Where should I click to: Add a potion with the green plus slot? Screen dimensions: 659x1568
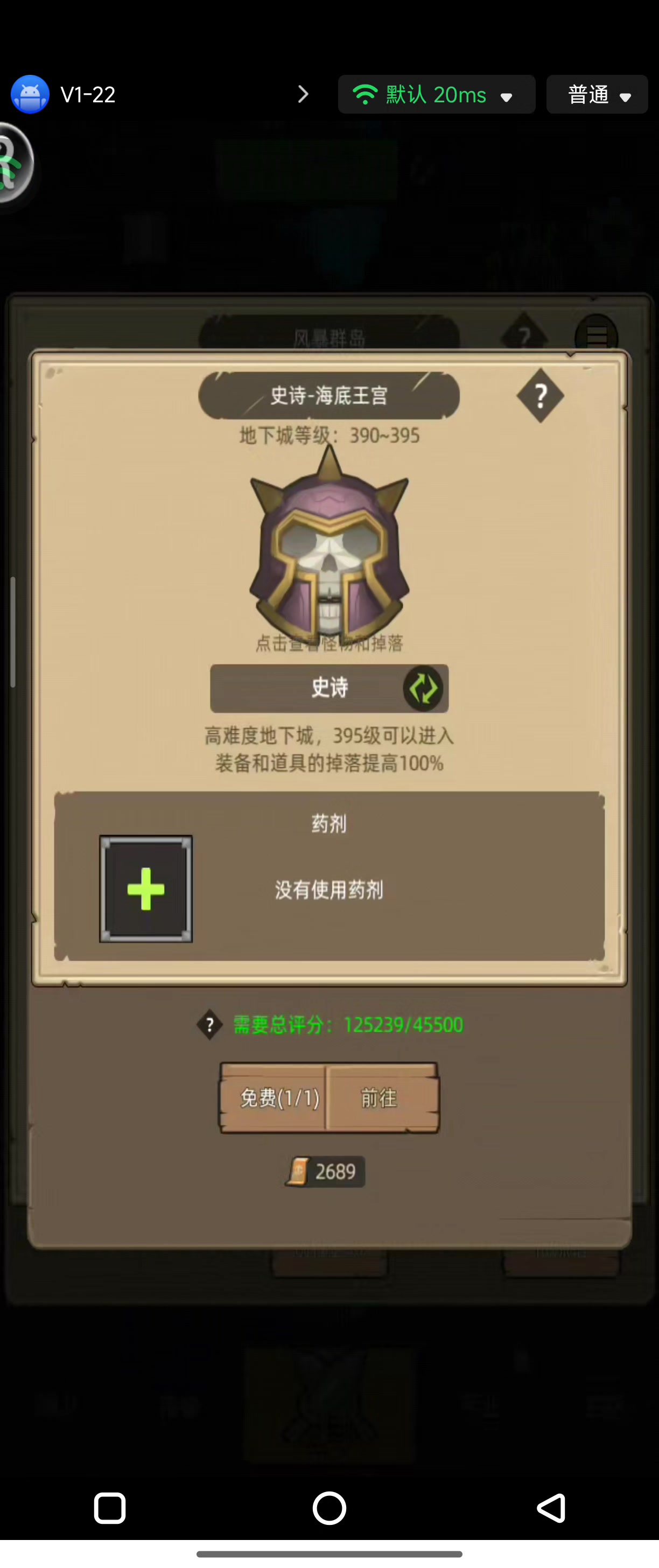pyautogui.click(x=146, y=888)
